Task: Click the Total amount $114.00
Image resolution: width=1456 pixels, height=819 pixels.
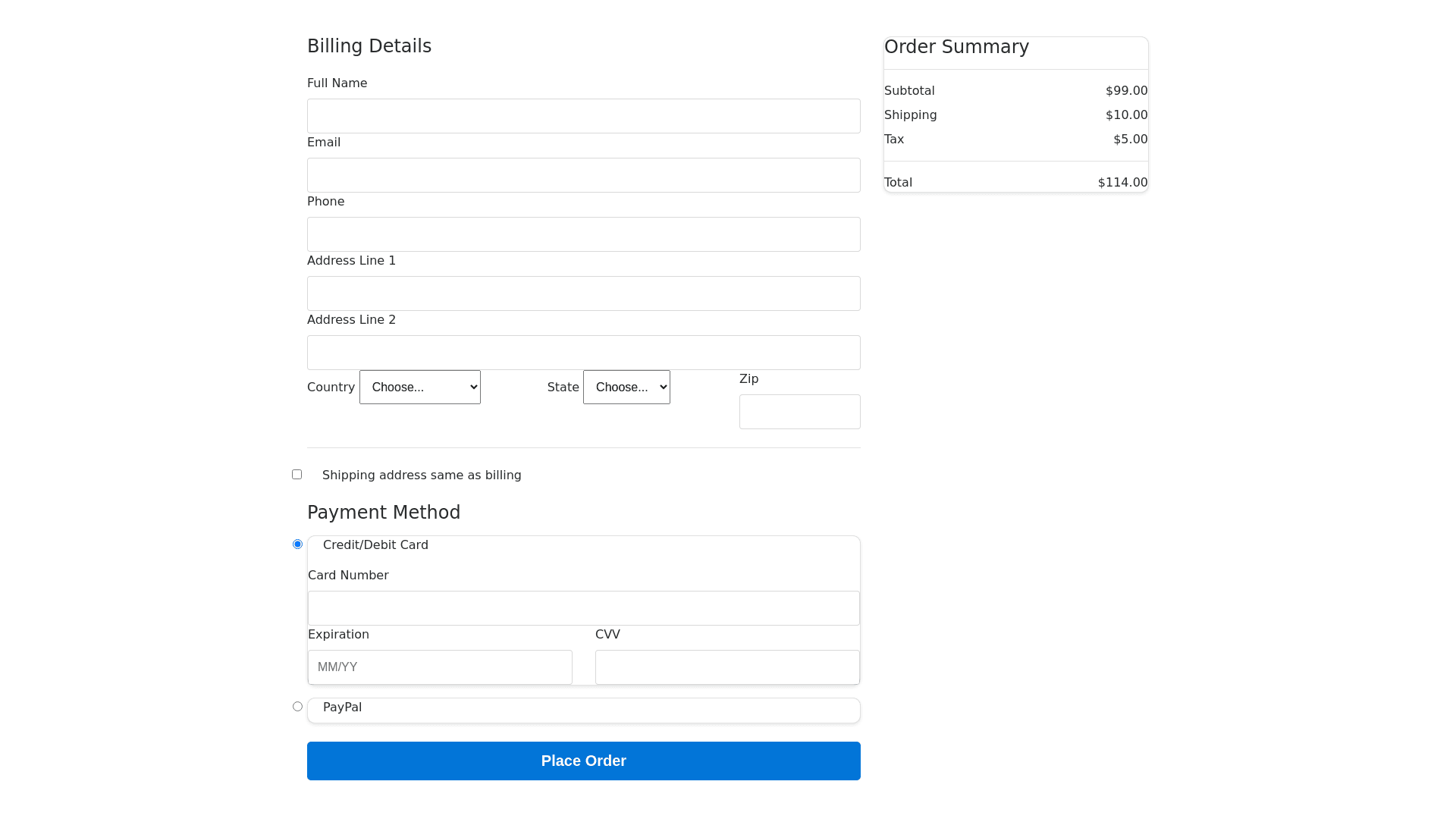Action: click(1122, 183)
